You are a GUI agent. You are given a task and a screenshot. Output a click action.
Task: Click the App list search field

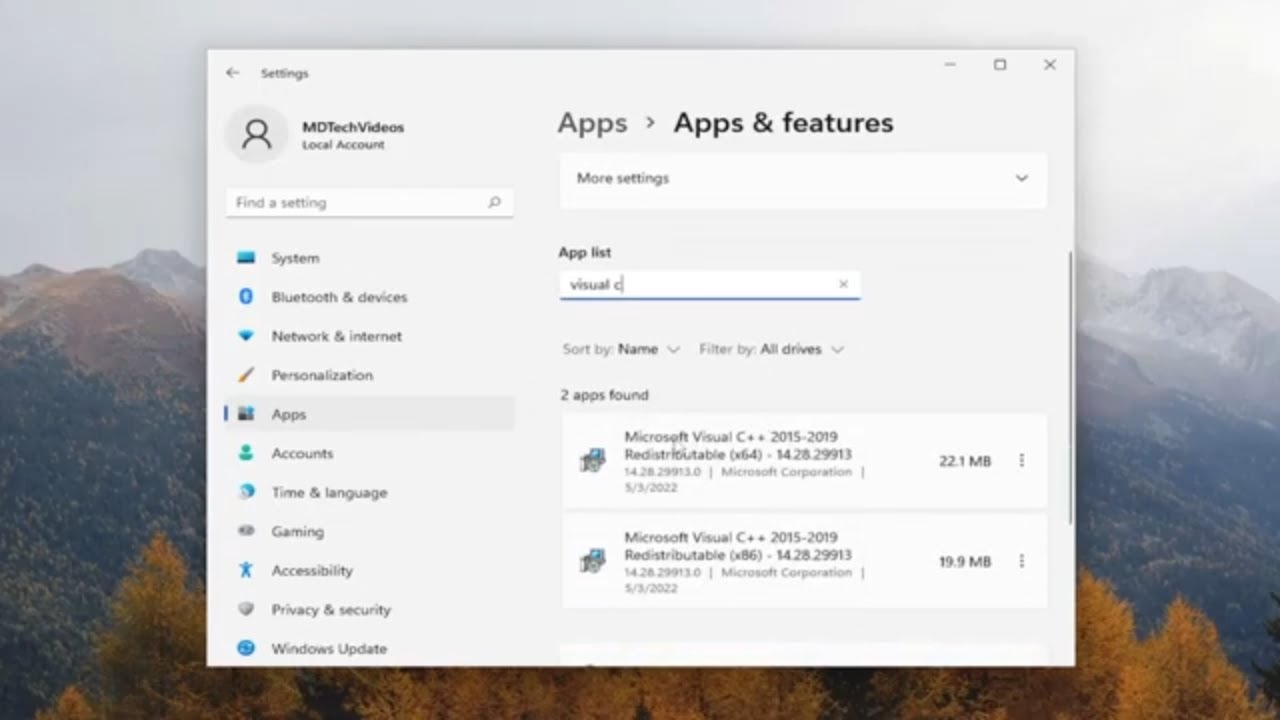709,284
